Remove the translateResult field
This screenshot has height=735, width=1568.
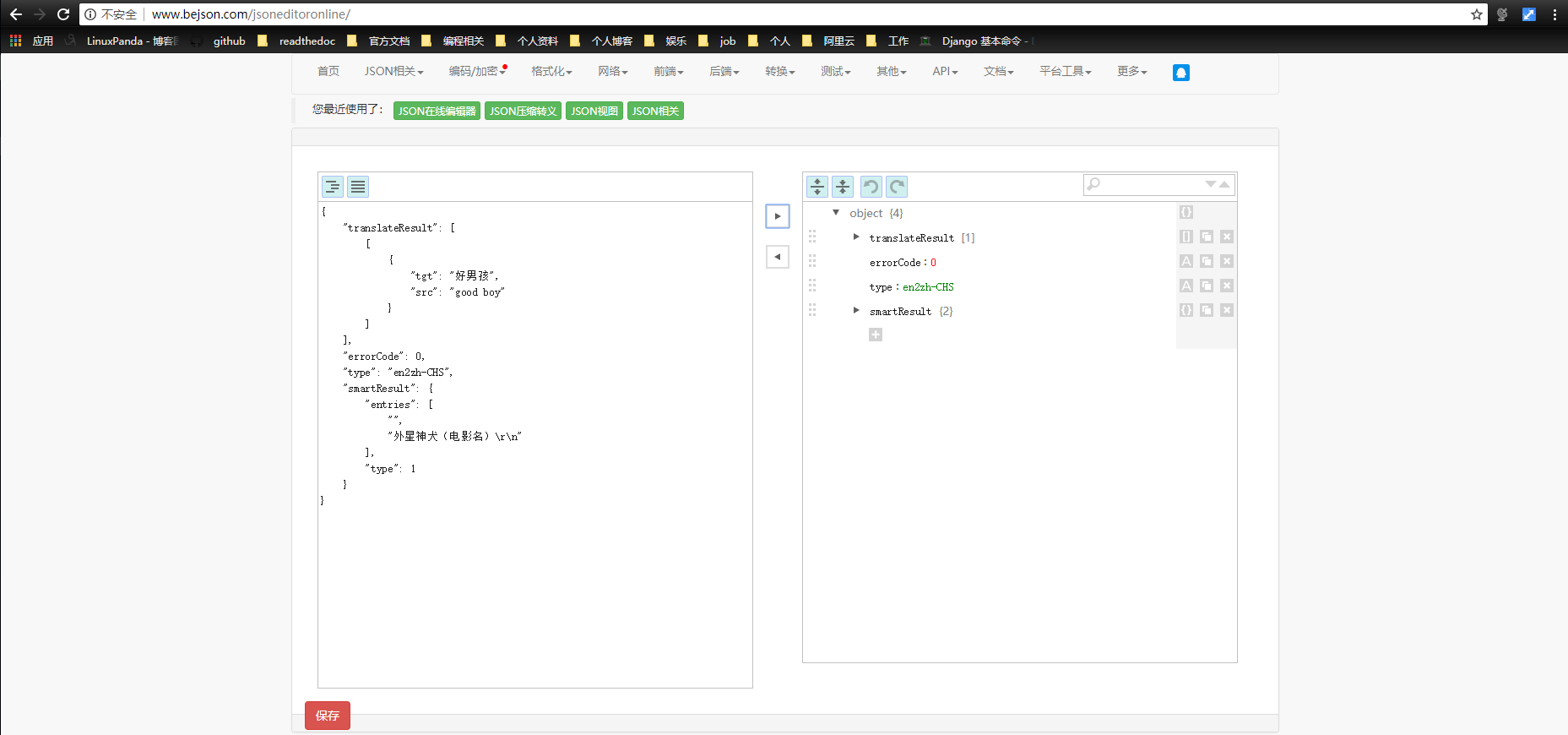click(x=1227, y=237)
